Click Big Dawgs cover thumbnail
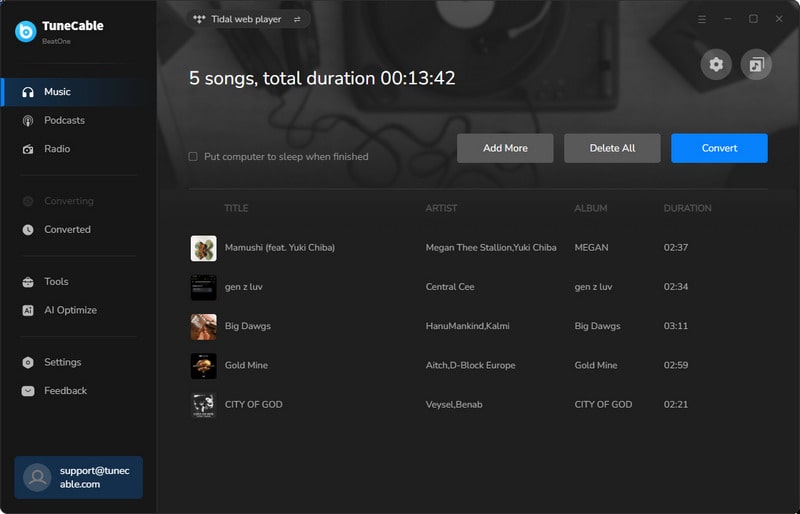800x514 pixels. pos(204,327)
